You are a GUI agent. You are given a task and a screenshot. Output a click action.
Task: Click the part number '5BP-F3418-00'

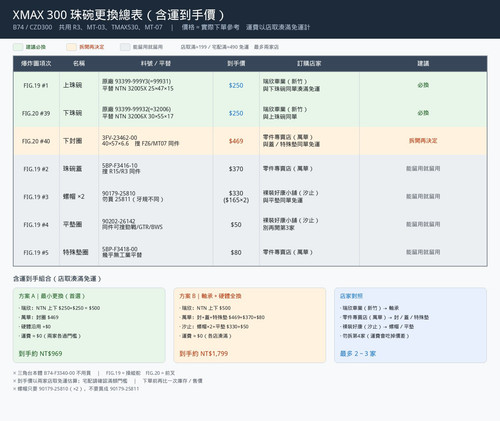click(120, 249)
